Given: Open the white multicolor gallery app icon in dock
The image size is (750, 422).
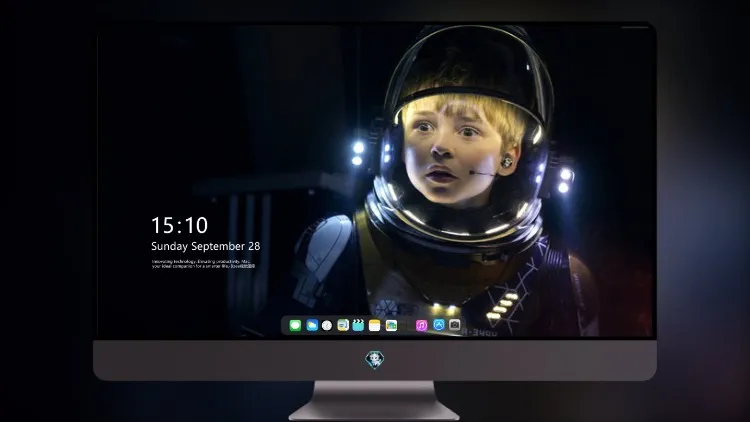Looking at the screenshot, I should (x=391, y=326).
